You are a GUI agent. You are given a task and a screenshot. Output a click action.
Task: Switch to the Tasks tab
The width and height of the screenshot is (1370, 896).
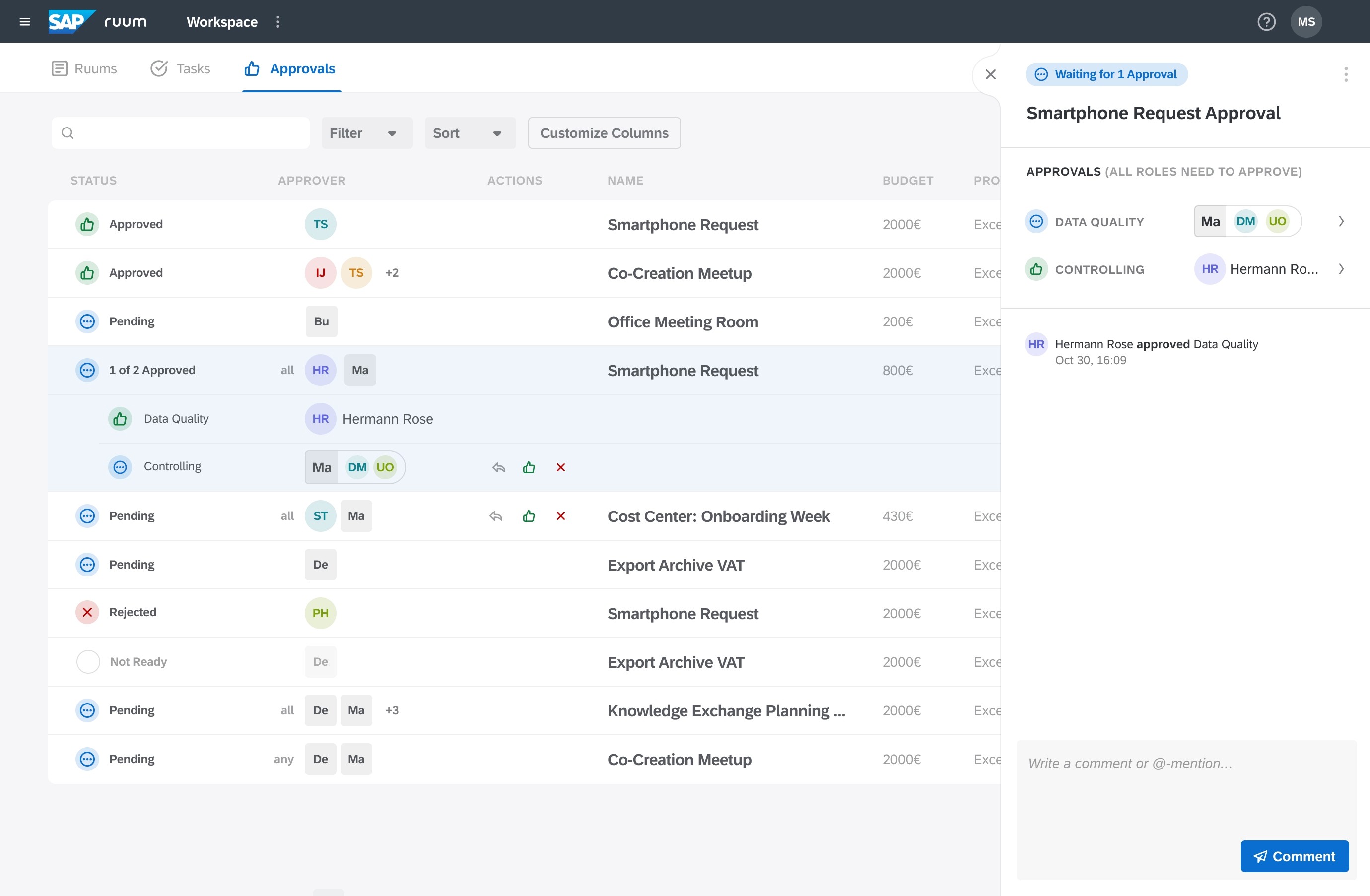[x=180, y=68]
